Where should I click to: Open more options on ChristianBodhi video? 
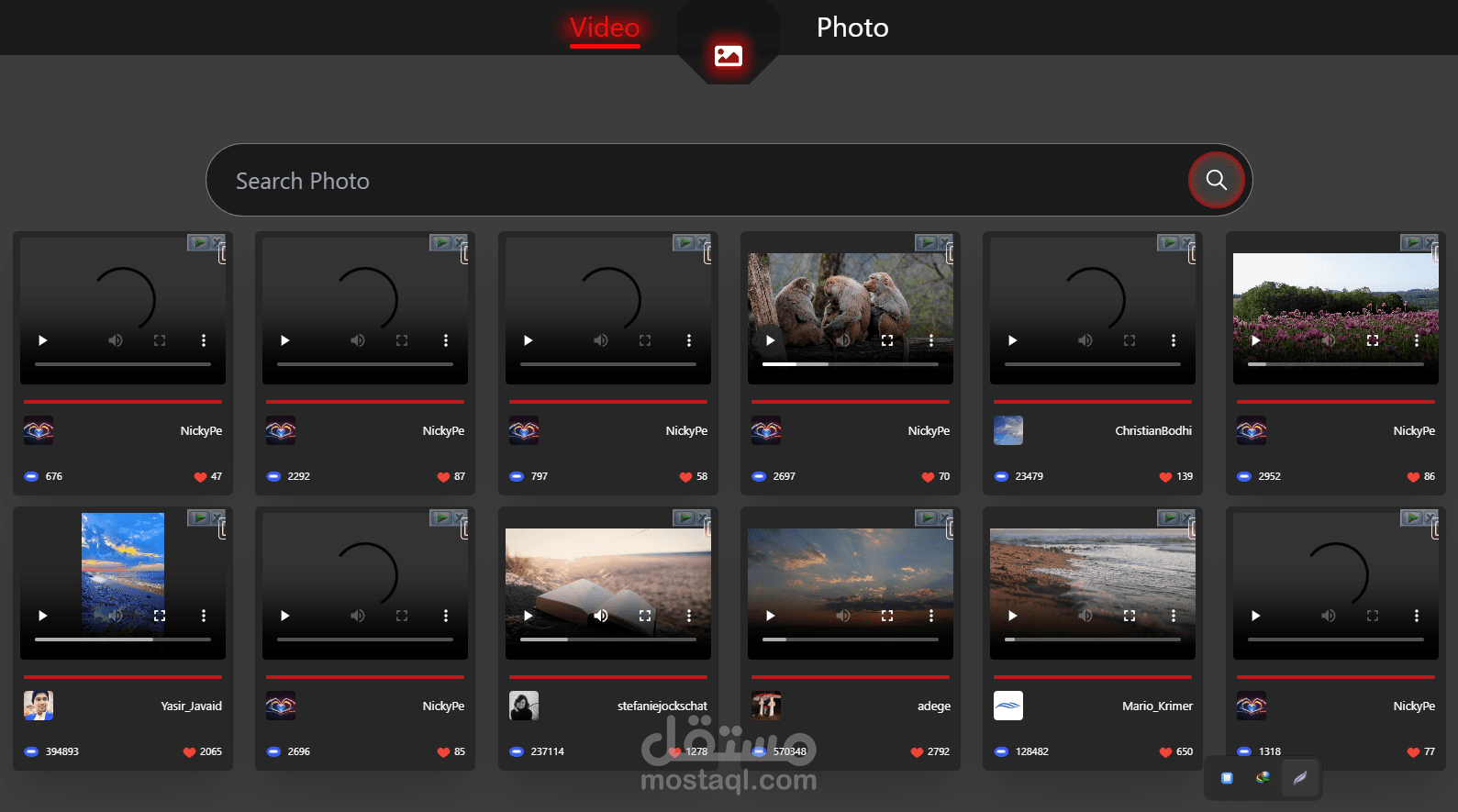point(1174,340)
